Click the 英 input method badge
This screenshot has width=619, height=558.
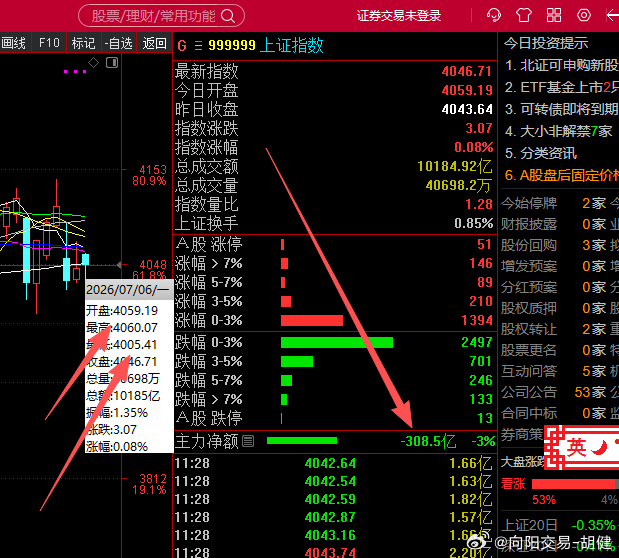click(576, 448)
